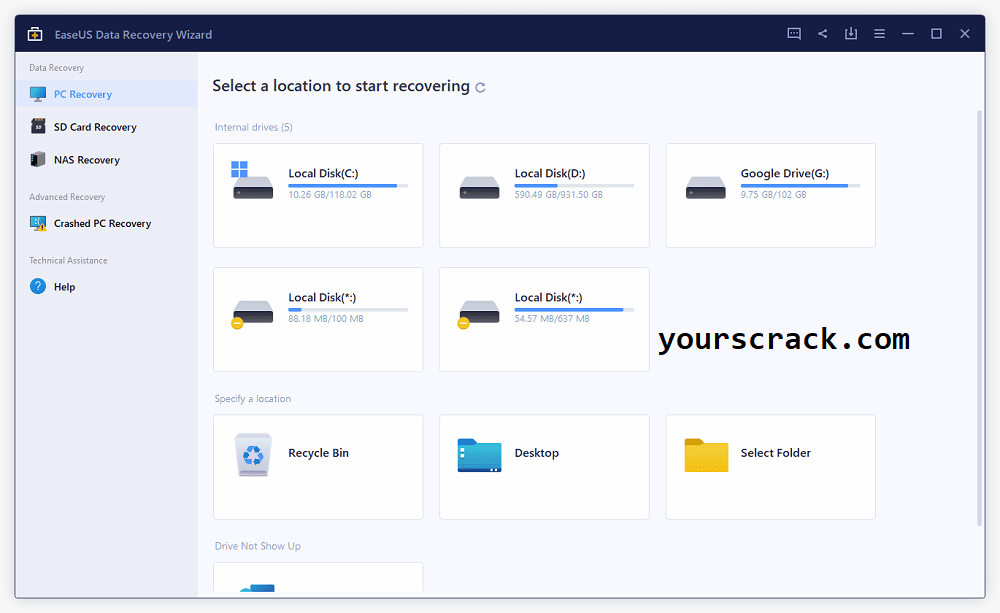Click the NAS device icon
Viewport: 1000px width, 613px height.
[38, 159]
